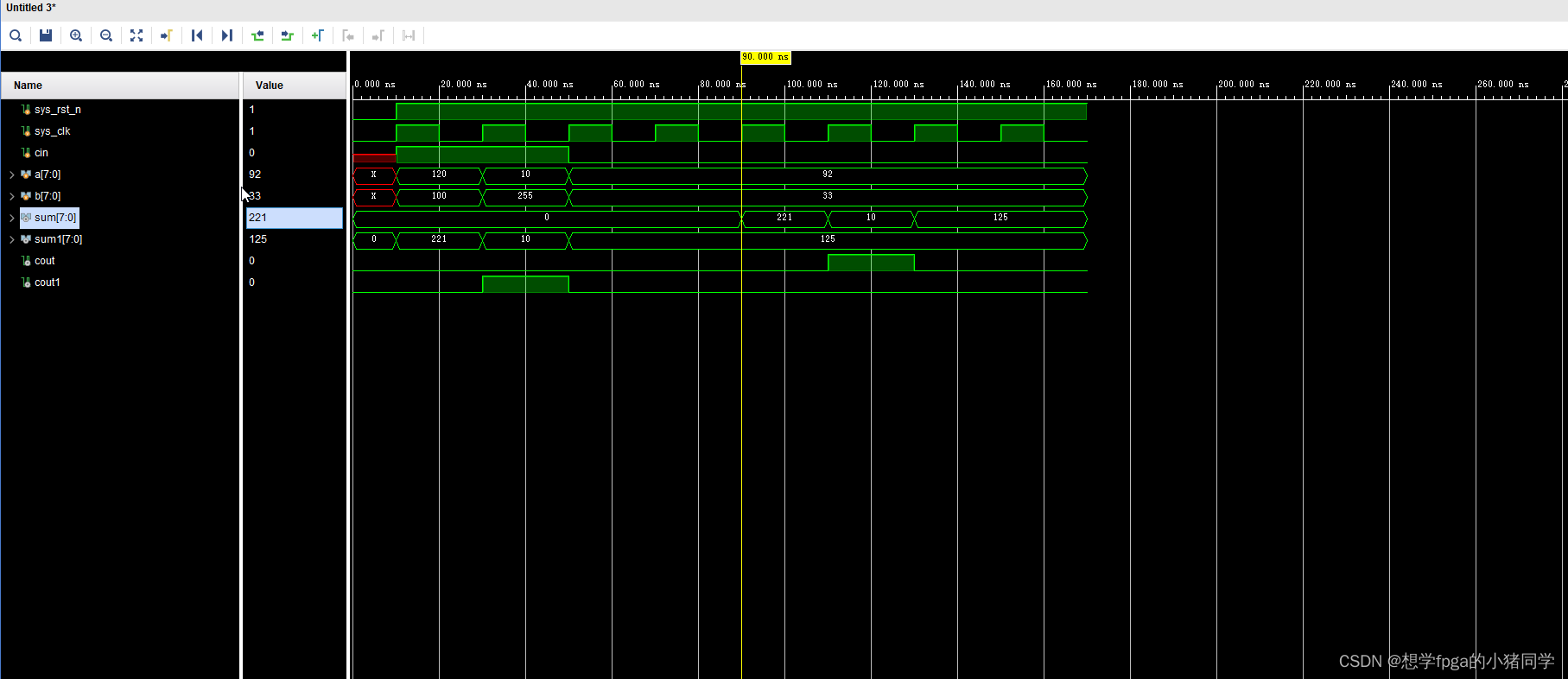This screenshot has height=679, width=1568.
Task: Click the value 92 for a[7:0]
Action: tap(255, 175)
